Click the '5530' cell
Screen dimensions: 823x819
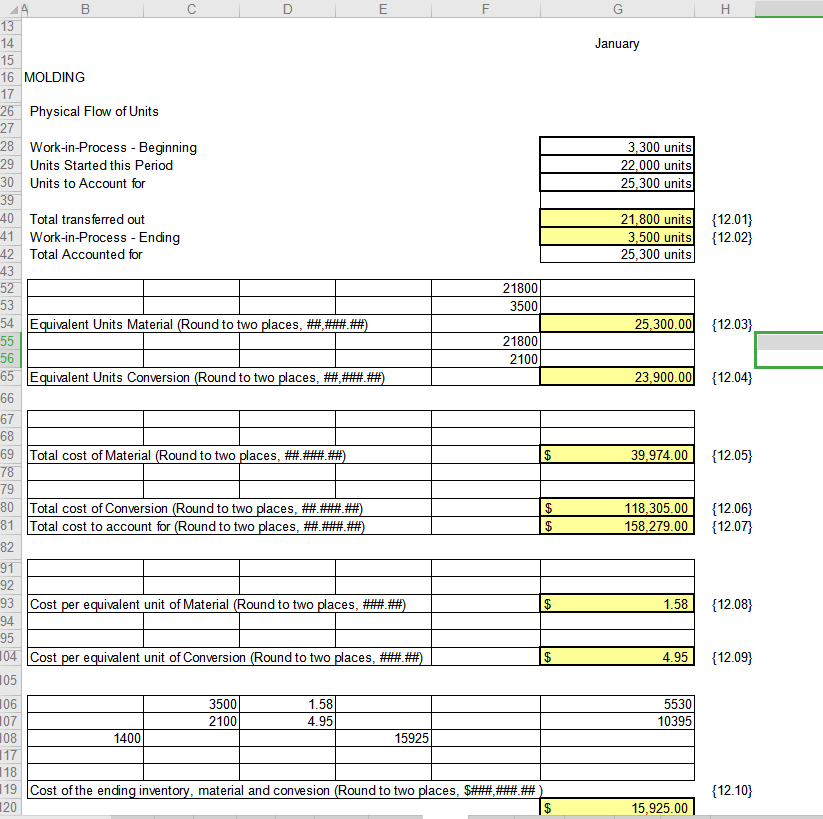point(617,704)
